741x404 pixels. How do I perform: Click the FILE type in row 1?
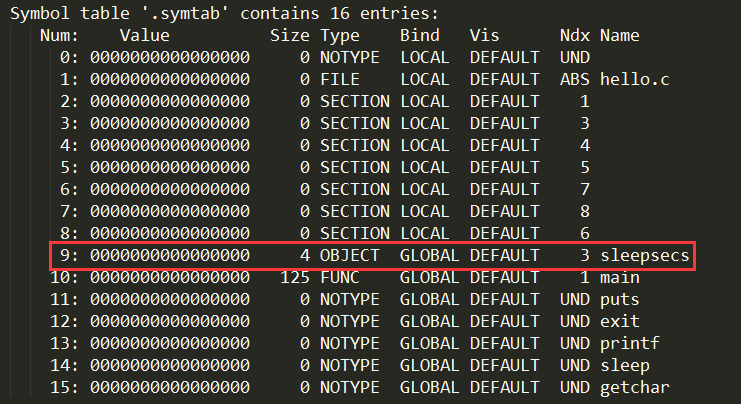pos(340,79)
